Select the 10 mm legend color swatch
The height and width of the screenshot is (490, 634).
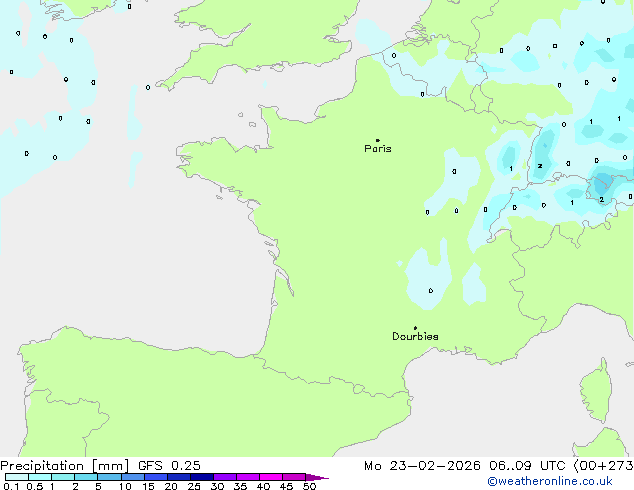click(x=132, y=478)
